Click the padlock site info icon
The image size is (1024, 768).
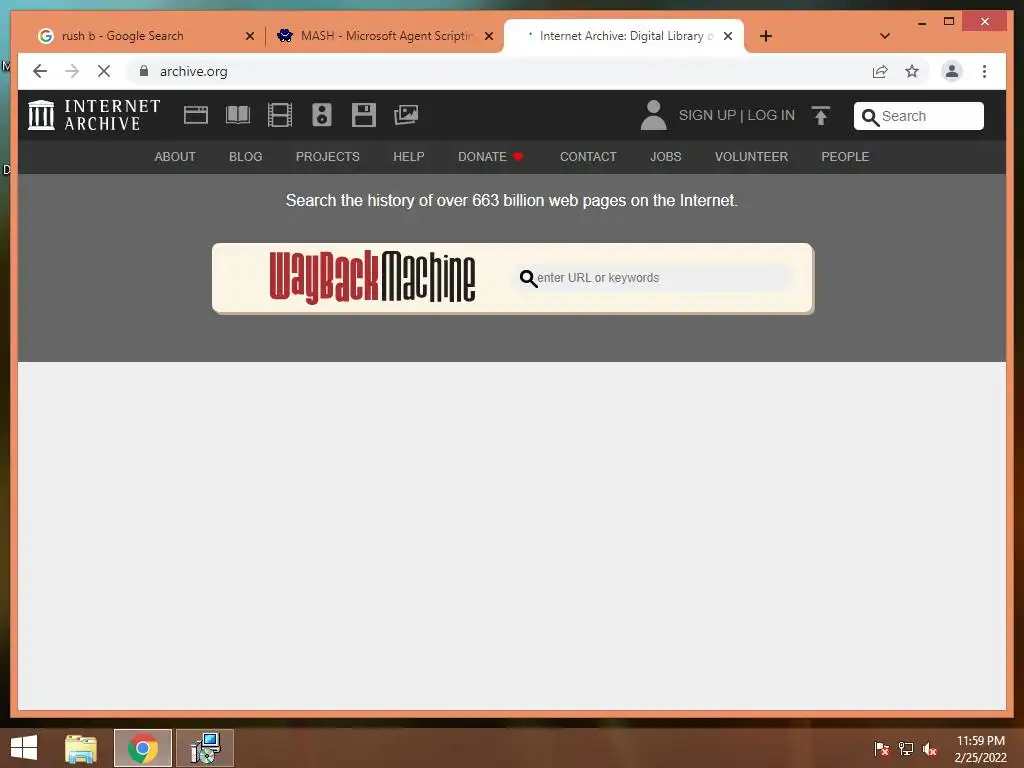[x=144, y=71]
